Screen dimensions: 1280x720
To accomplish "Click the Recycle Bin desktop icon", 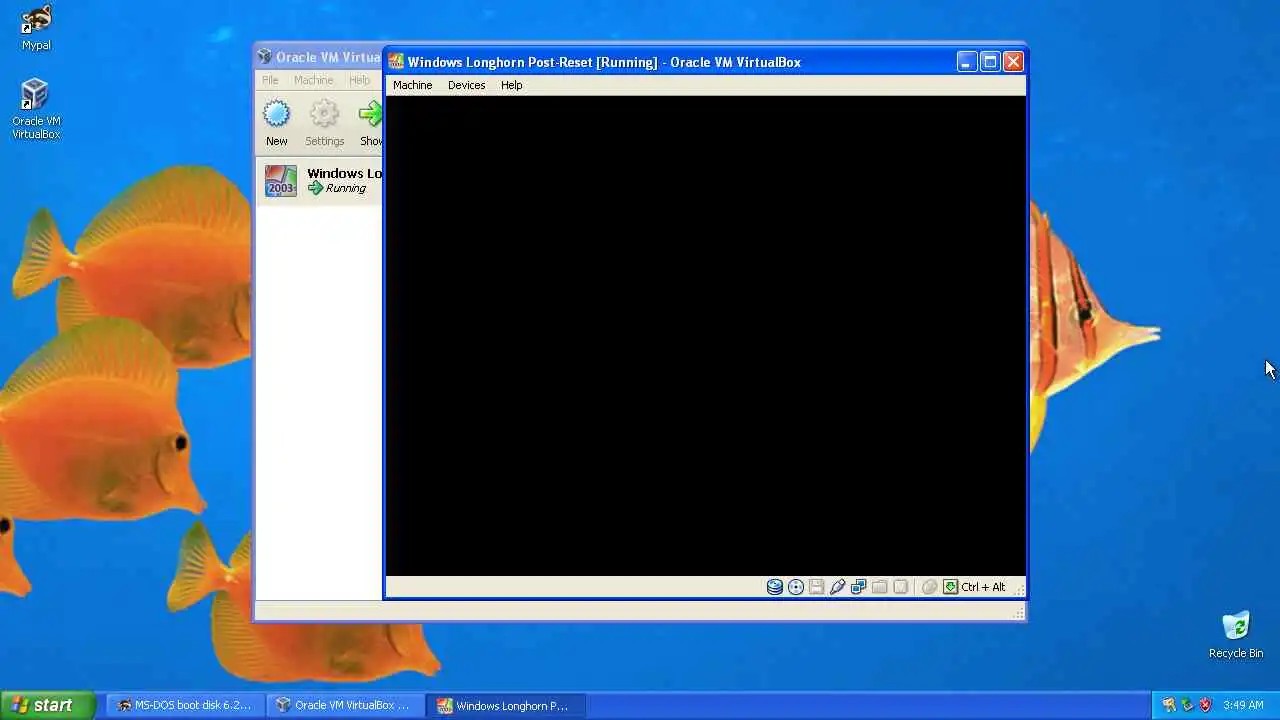I will point(1236,635).
